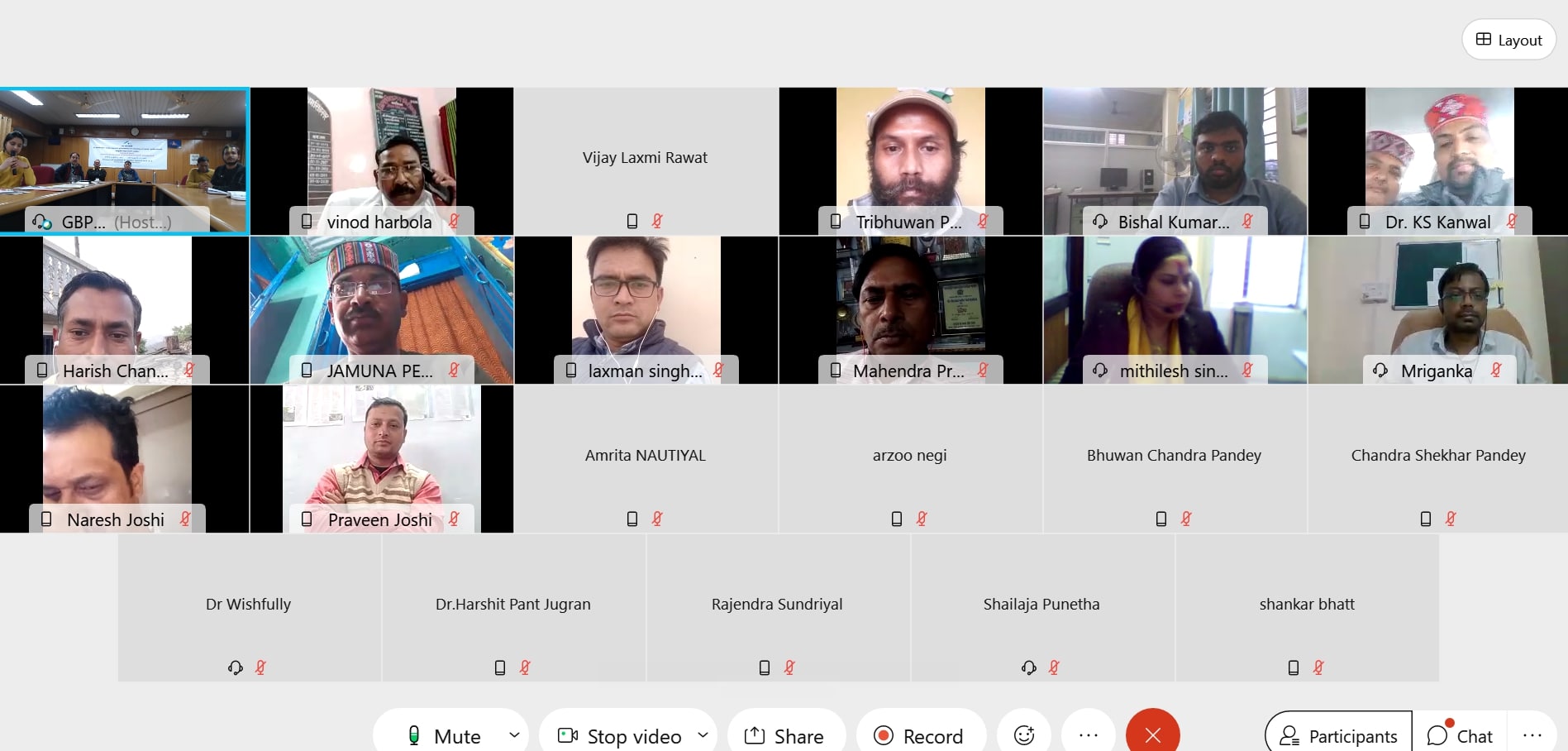Open panel options ellipsis next to Chat
Screen dimensions: 1568x751
[1532, 735]
